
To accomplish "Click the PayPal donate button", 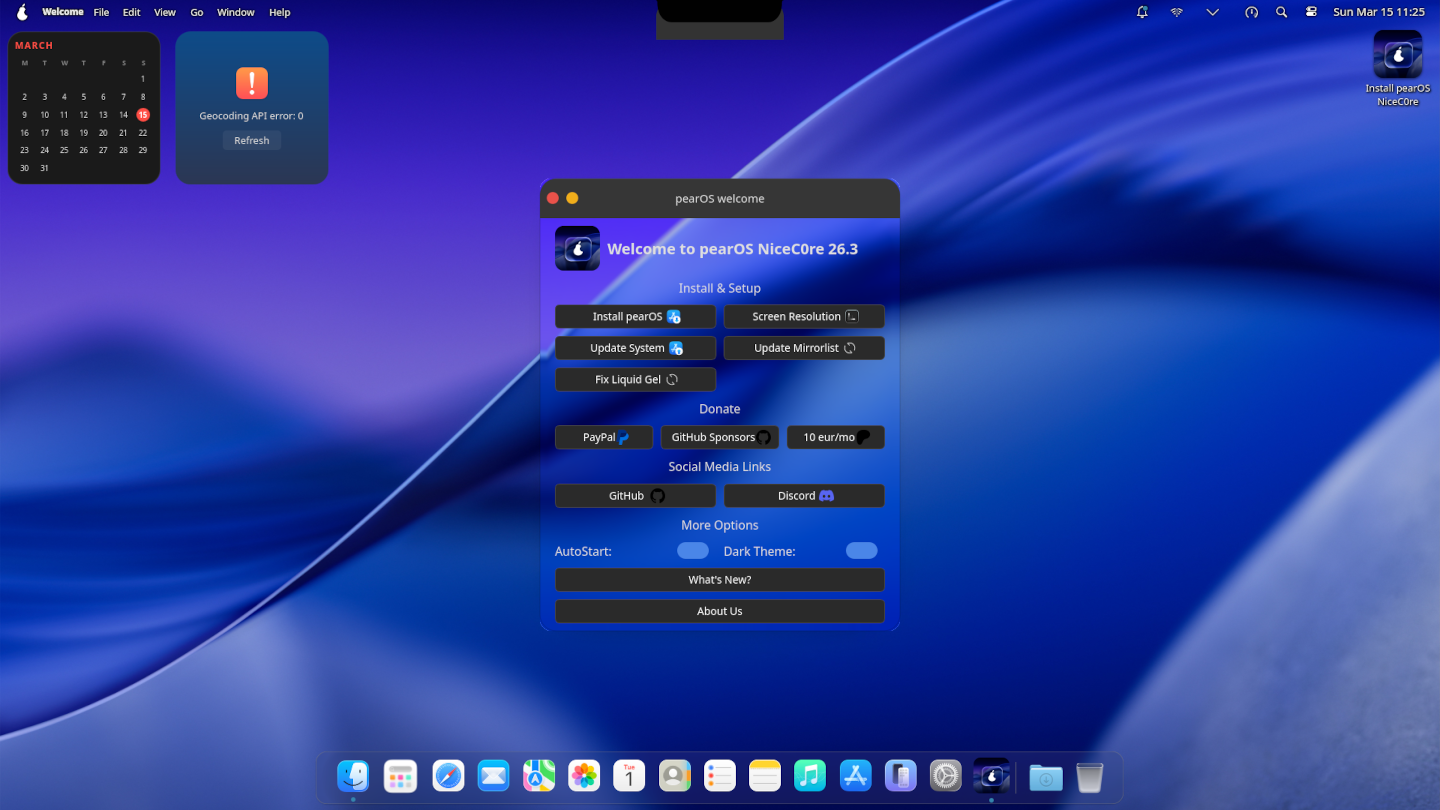I will (x=604, y=438).
